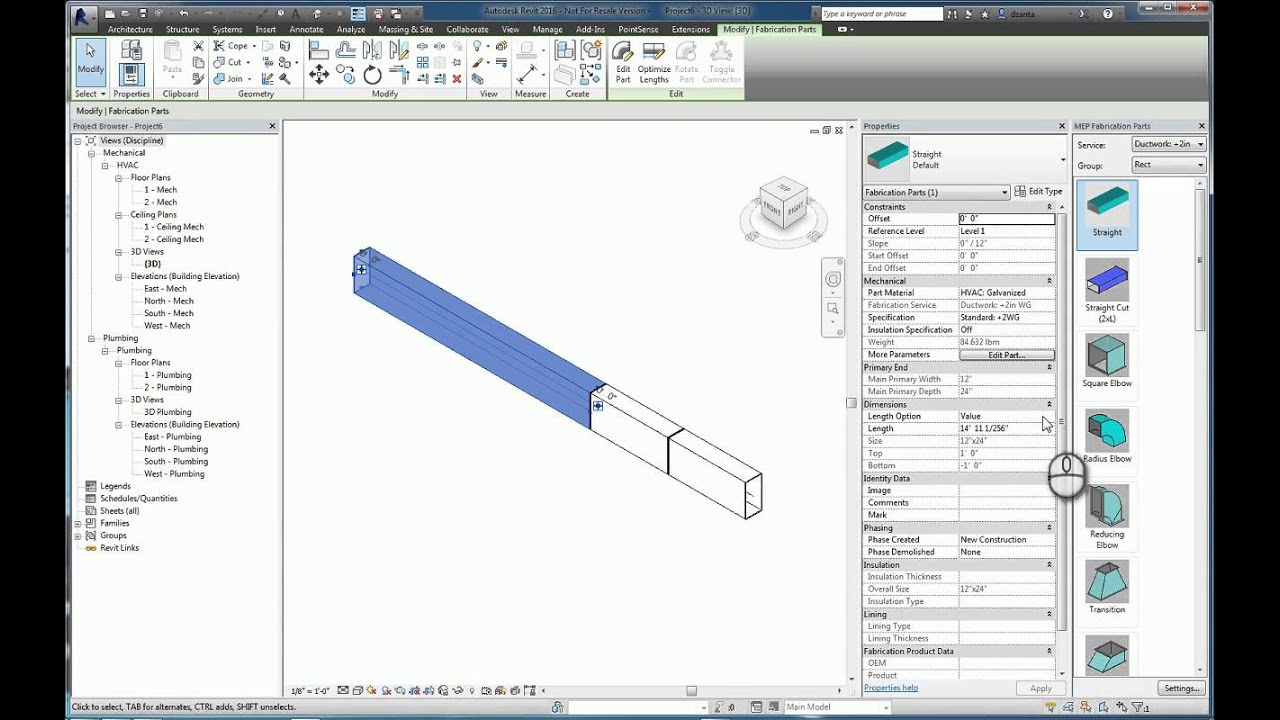This screenshot has height=720, width=1280.
Task: Open the Group dropdown showing Rect
Action: coord(1168,165)
